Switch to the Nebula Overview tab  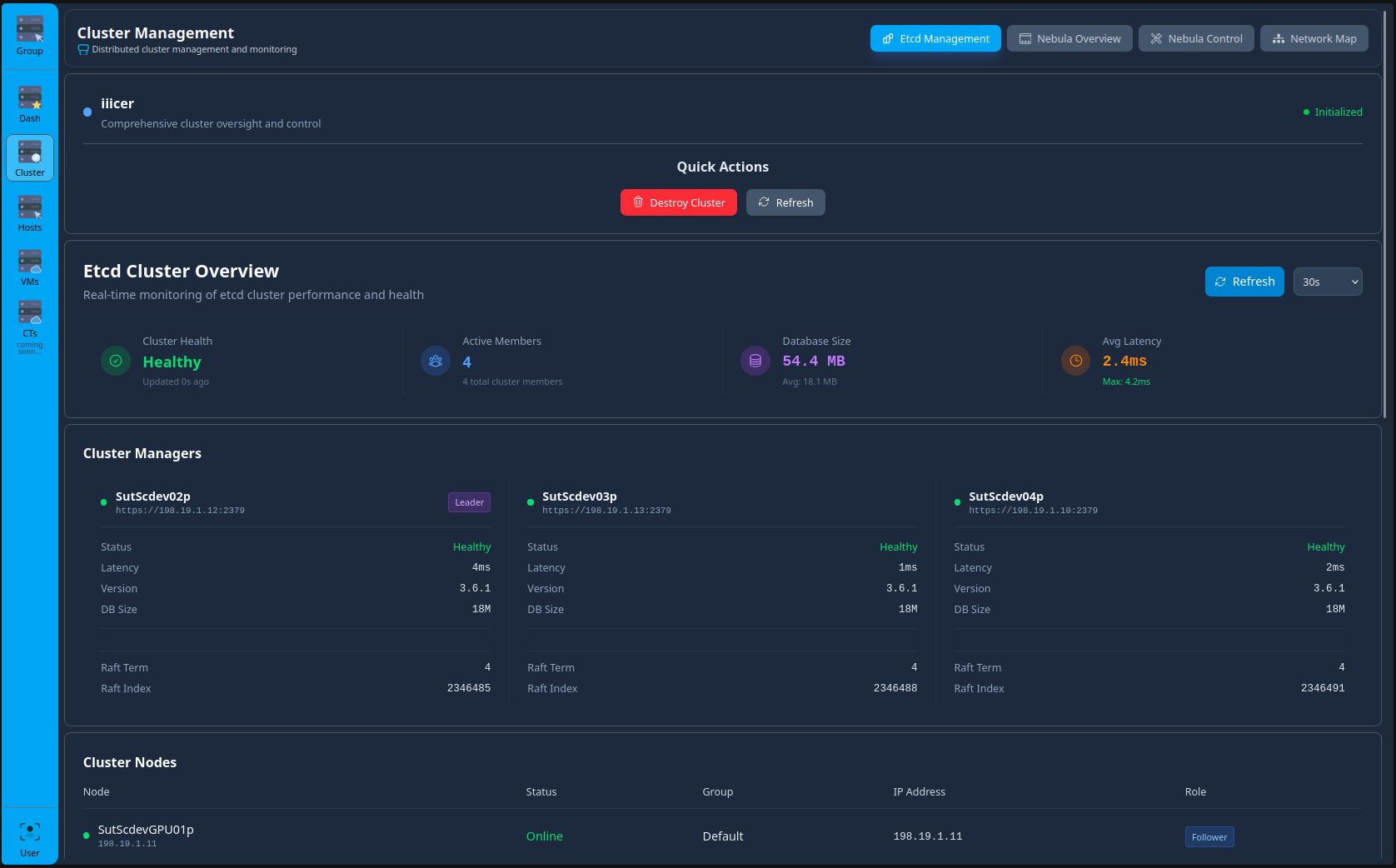(1069, 37)
